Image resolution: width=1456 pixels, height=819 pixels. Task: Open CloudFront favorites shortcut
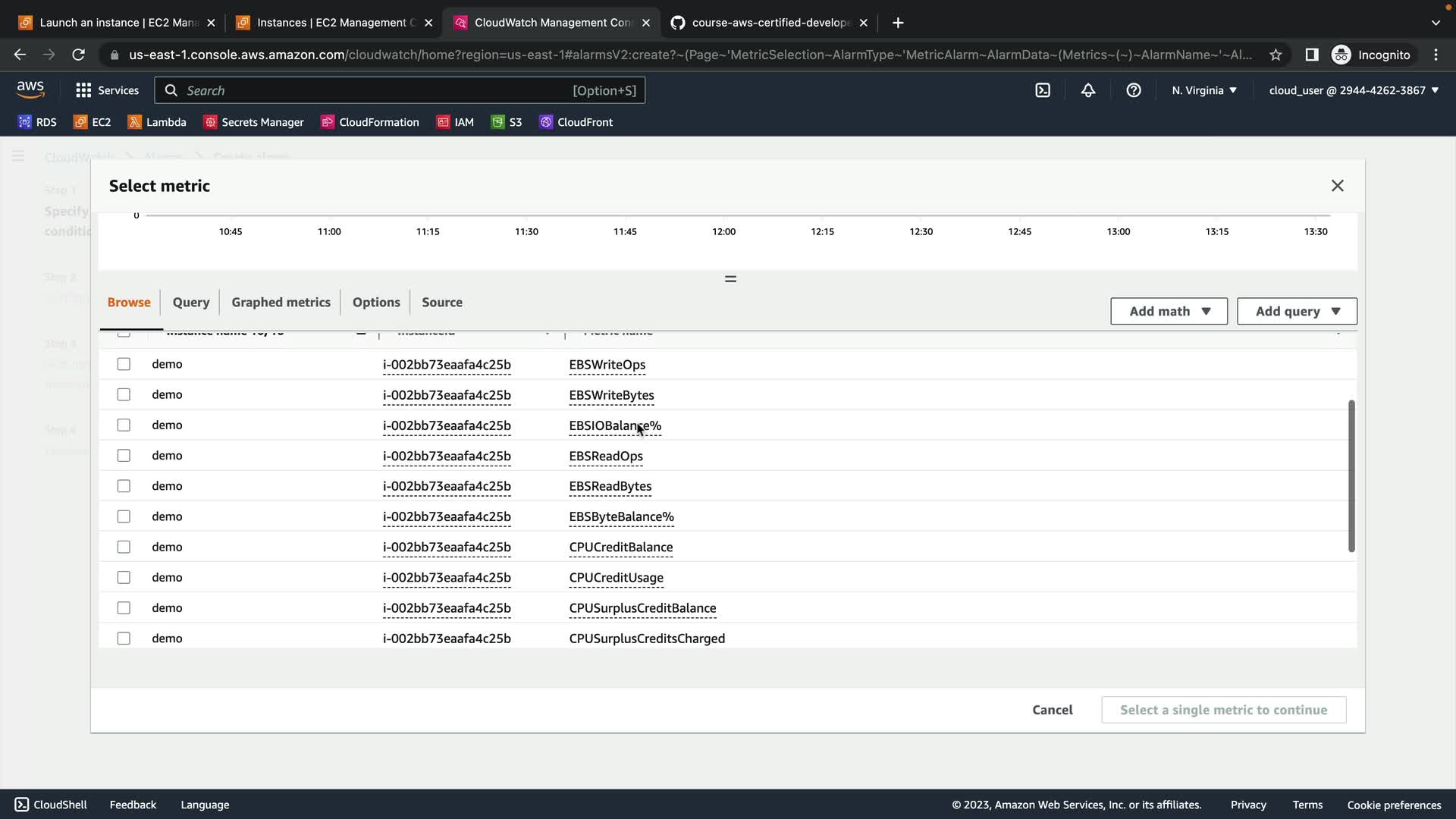(576, 122)
